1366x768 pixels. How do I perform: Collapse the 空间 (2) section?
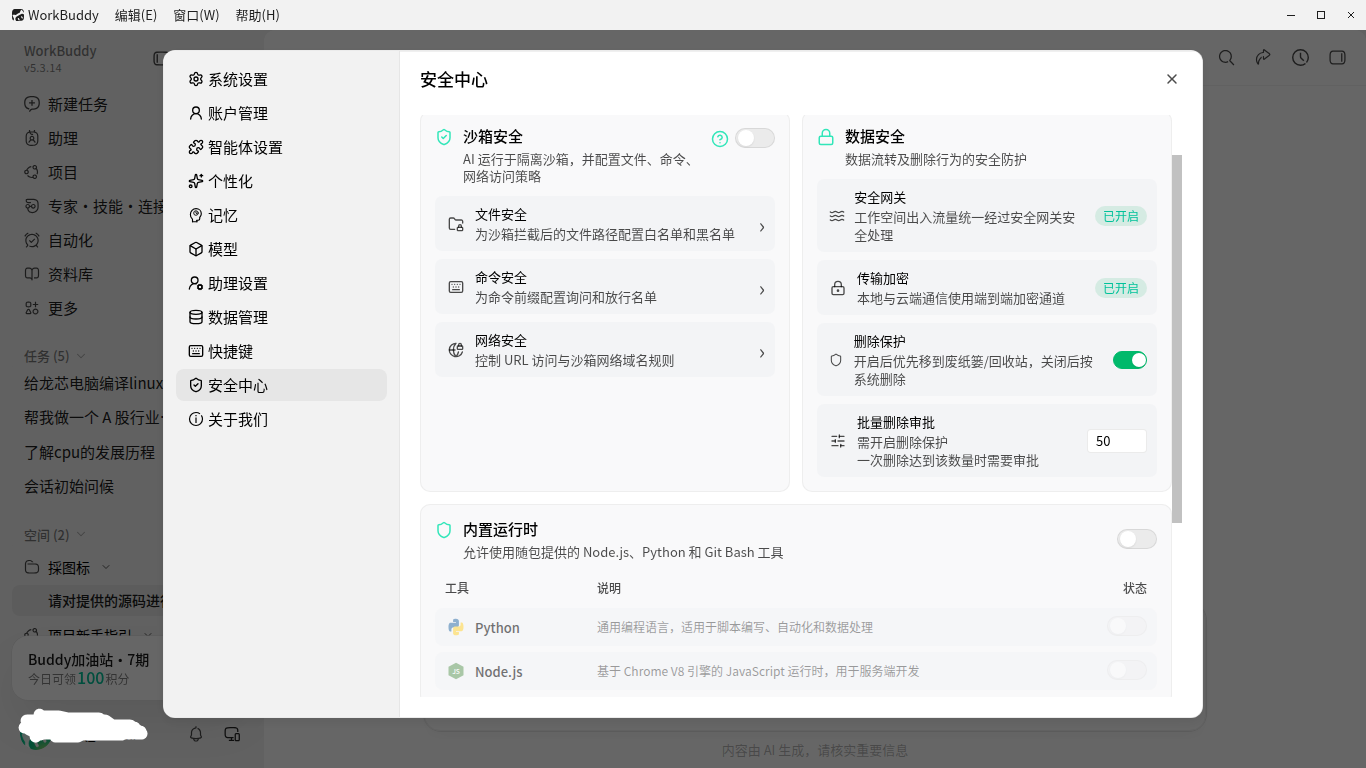tap(81, 535)
